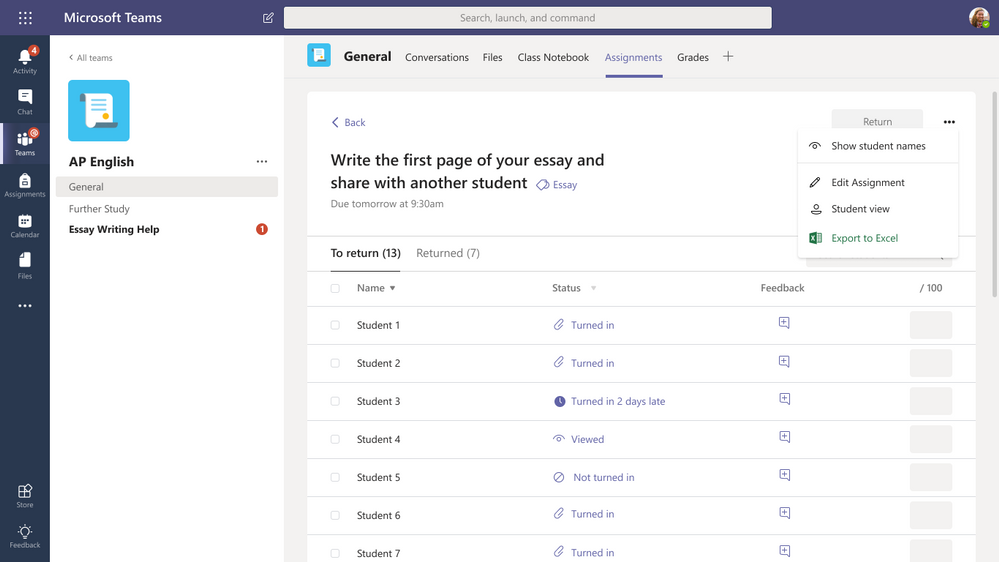Check the box next to Student 1
This screenshot has width=999, height=562.
tap(335, 325)
